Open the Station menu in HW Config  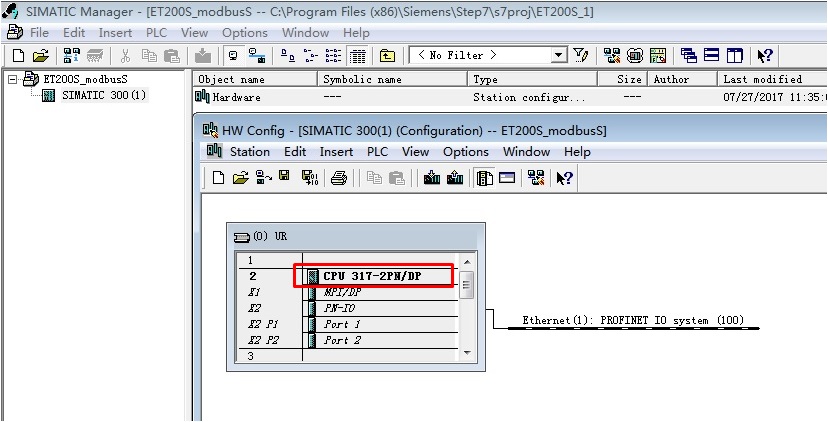point(249,152)
